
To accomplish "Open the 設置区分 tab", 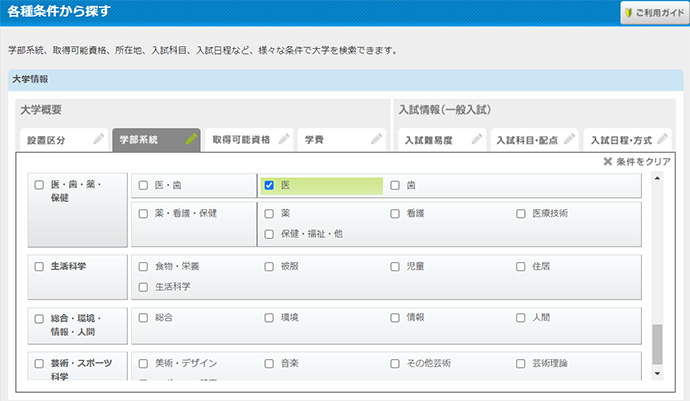I will (x=64, y=140).
